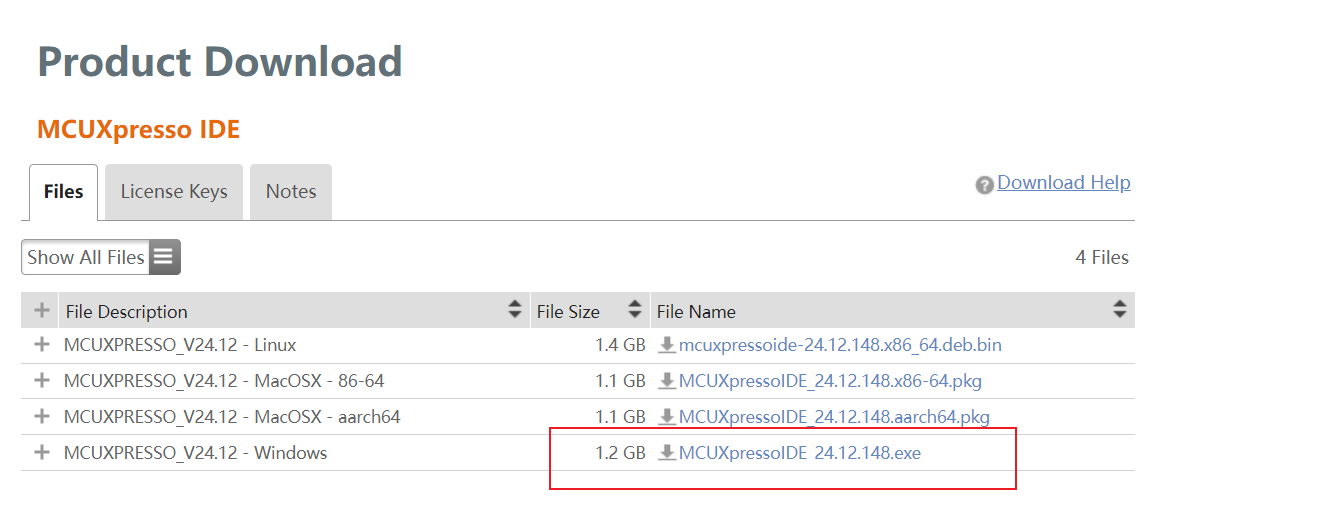Click the download arrow icon for the x86-64.pkg file
1330x524 pixels.
tap(667, 381)
